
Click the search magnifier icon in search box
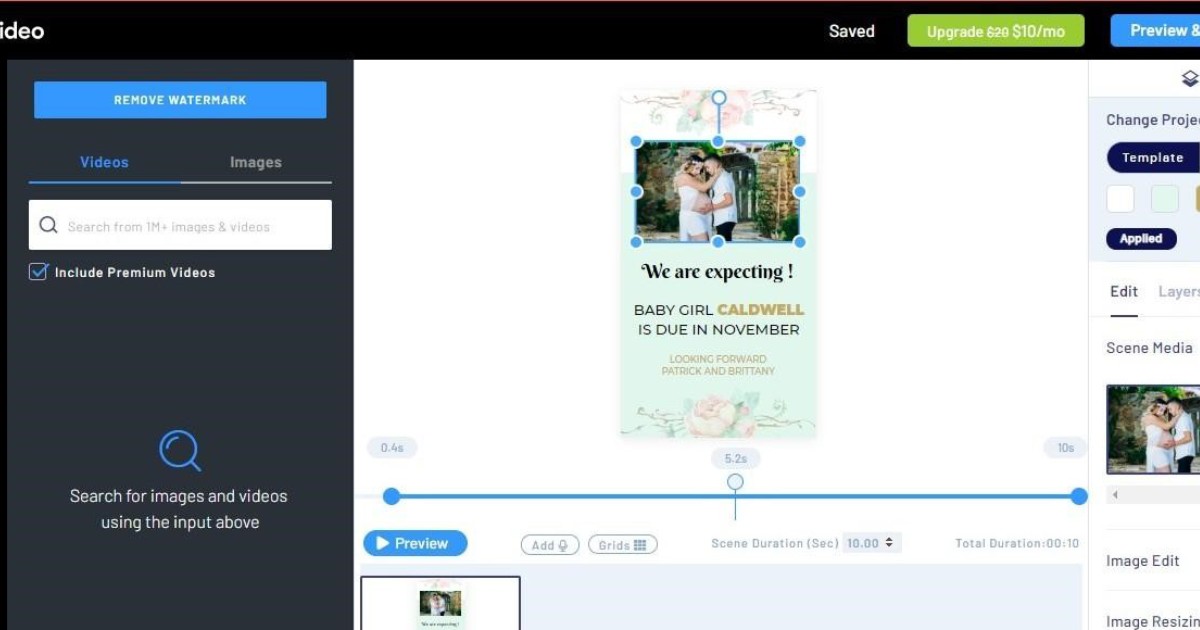coord(48,225)
